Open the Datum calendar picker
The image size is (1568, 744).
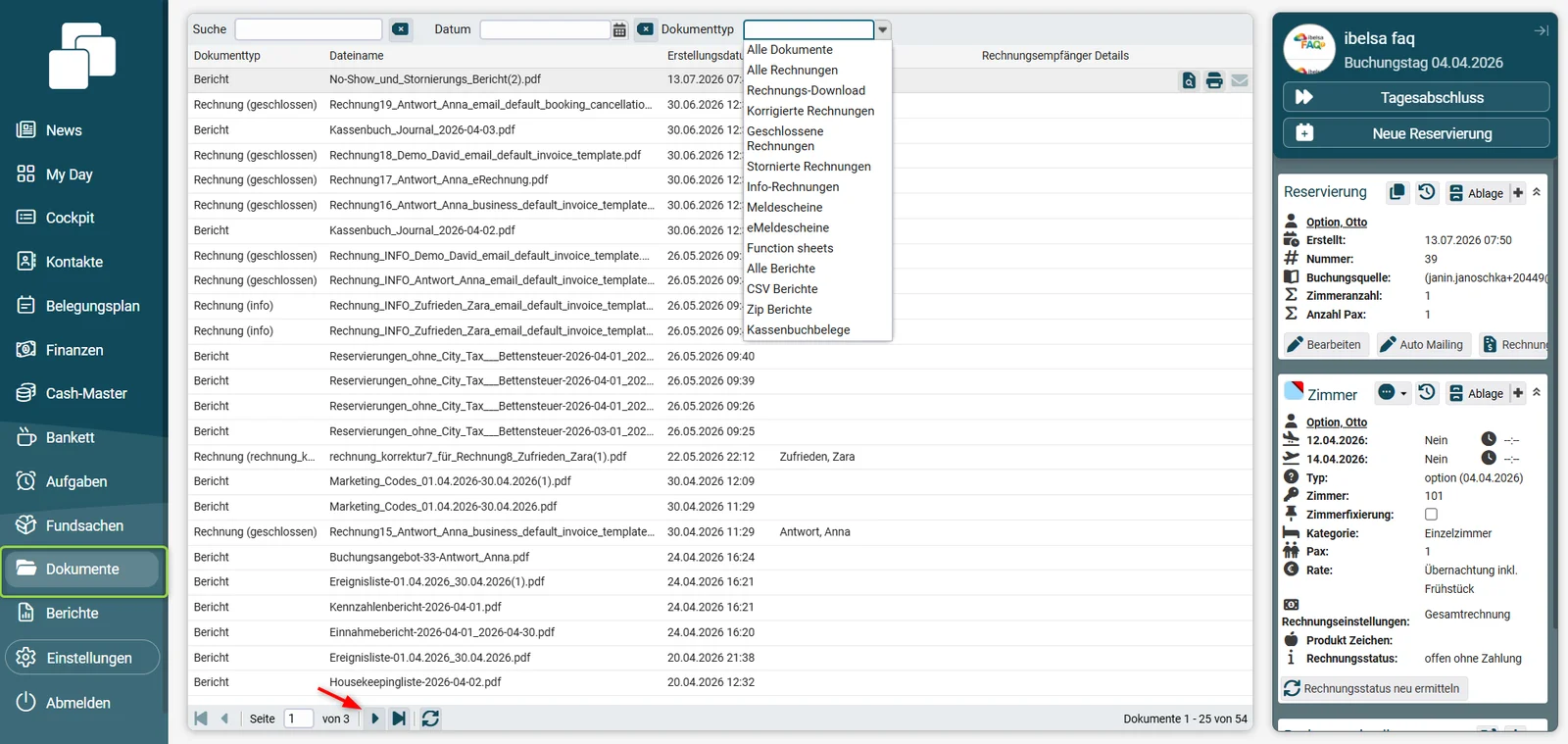pyautogui.click(x=619, y=29)
